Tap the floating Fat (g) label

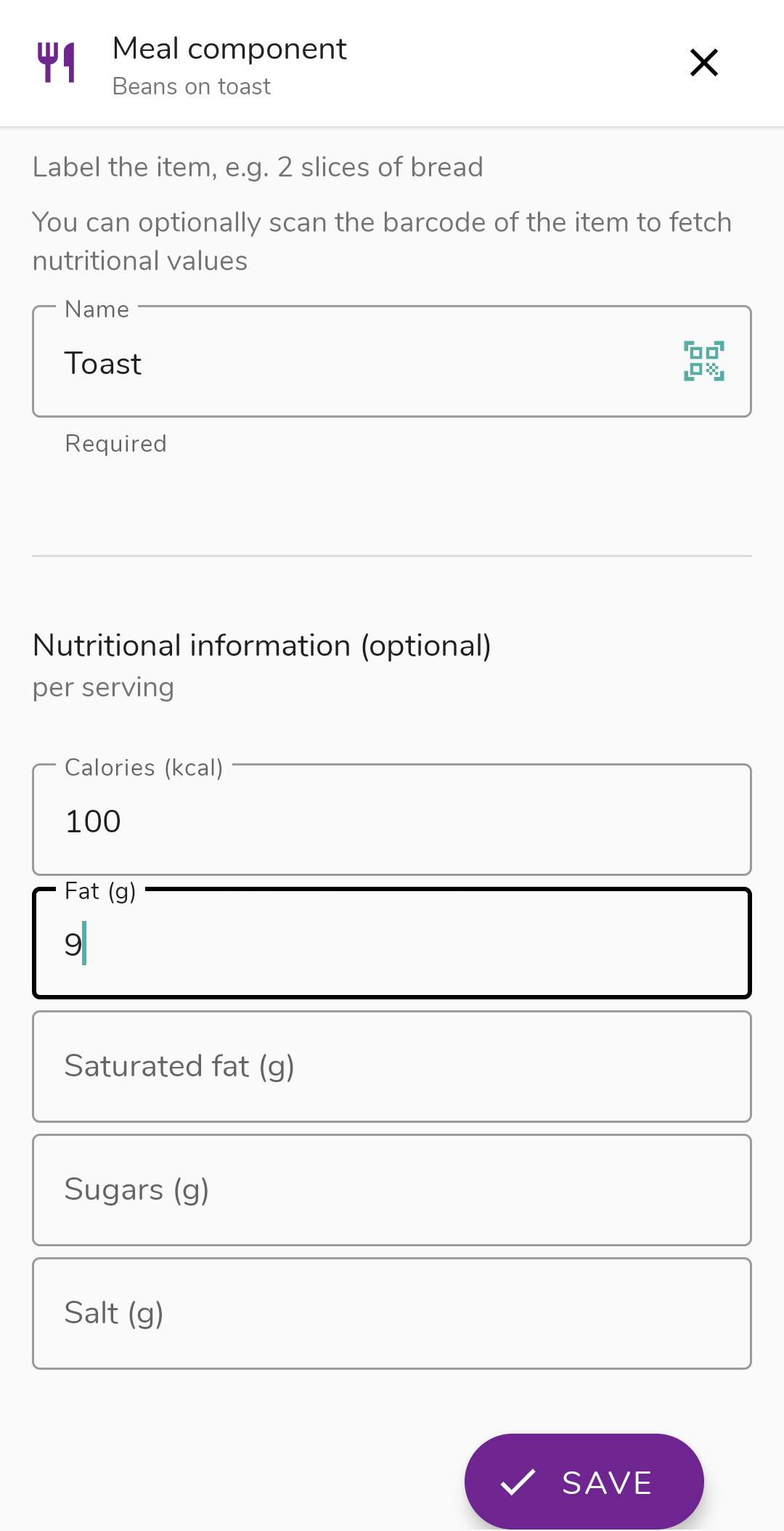[100, 891]
